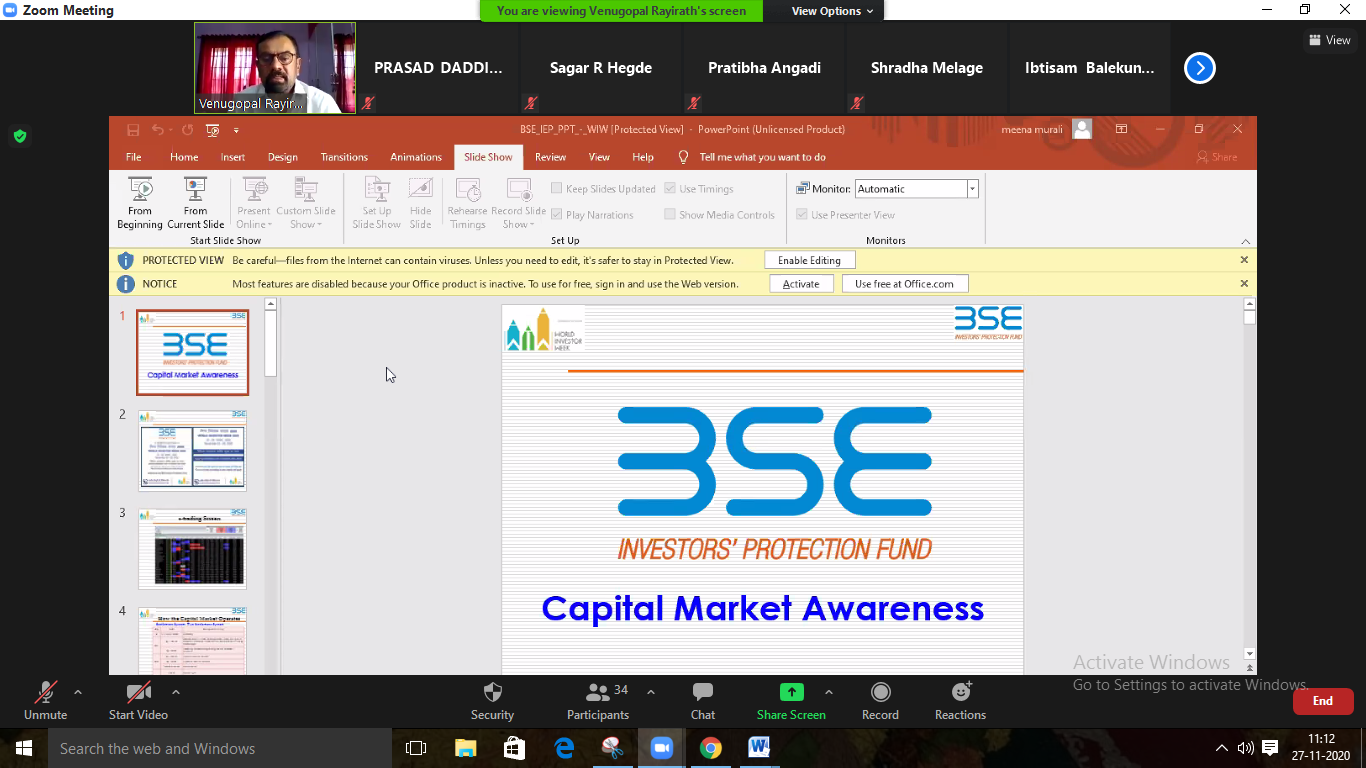Toggle the Use Timings checkbox
The image size is (1366, 768).
(670, 189)
